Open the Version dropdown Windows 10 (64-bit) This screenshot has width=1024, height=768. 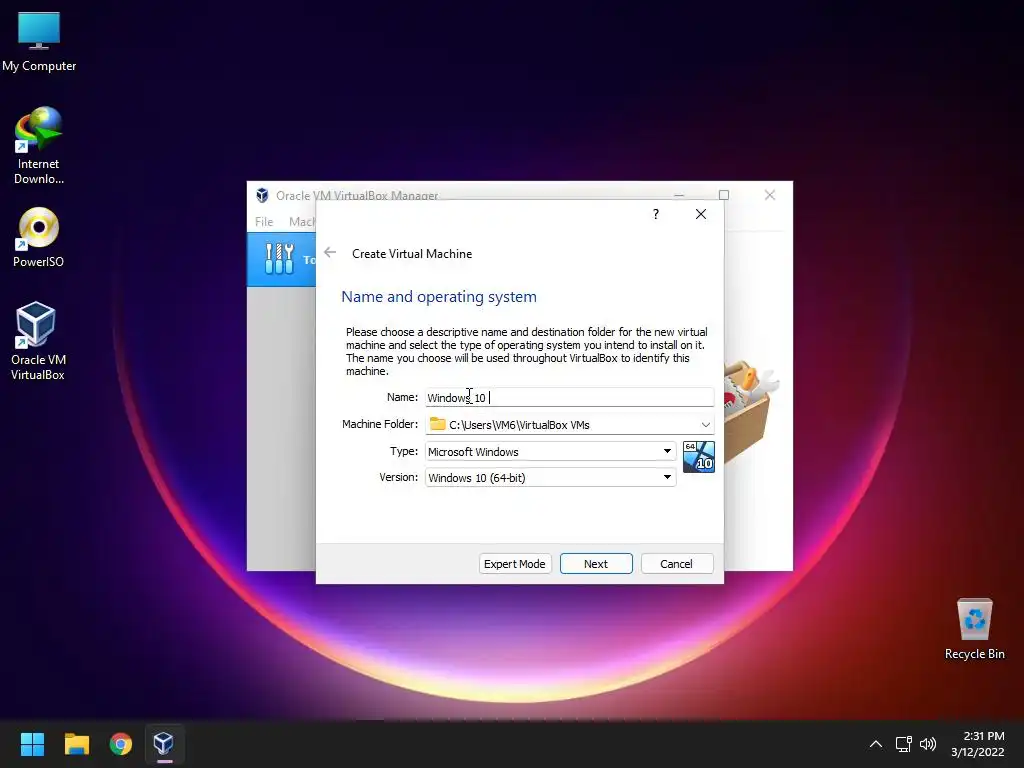point(551,477)
